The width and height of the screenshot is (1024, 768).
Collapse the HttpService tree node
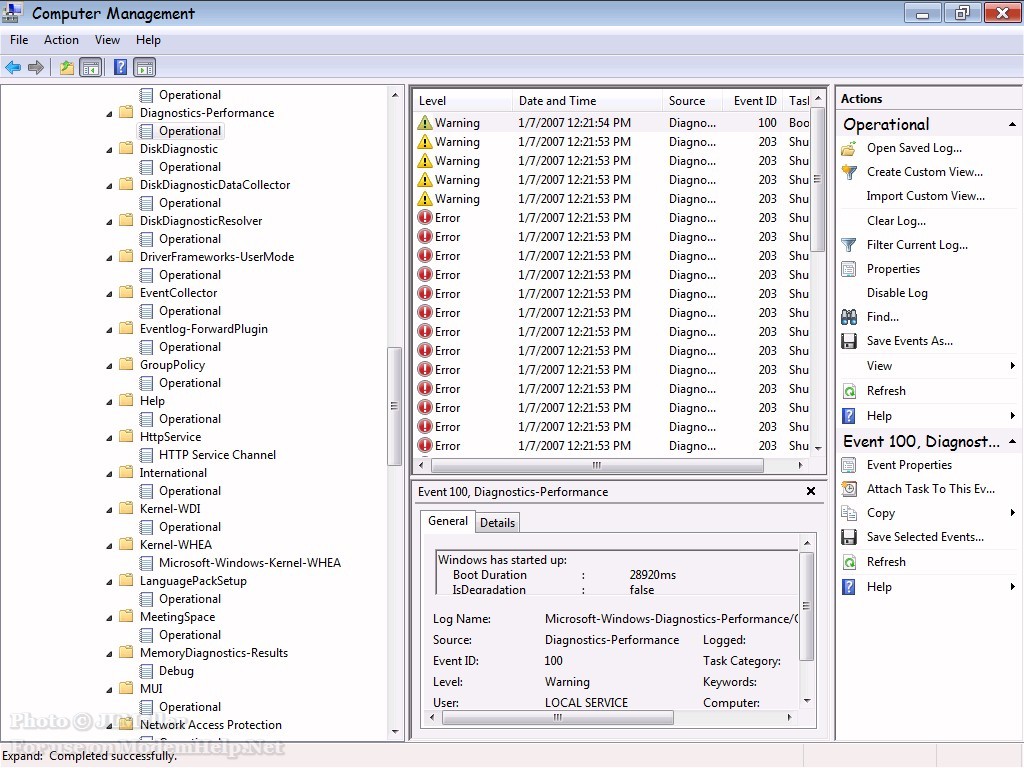tap(109, 438)
